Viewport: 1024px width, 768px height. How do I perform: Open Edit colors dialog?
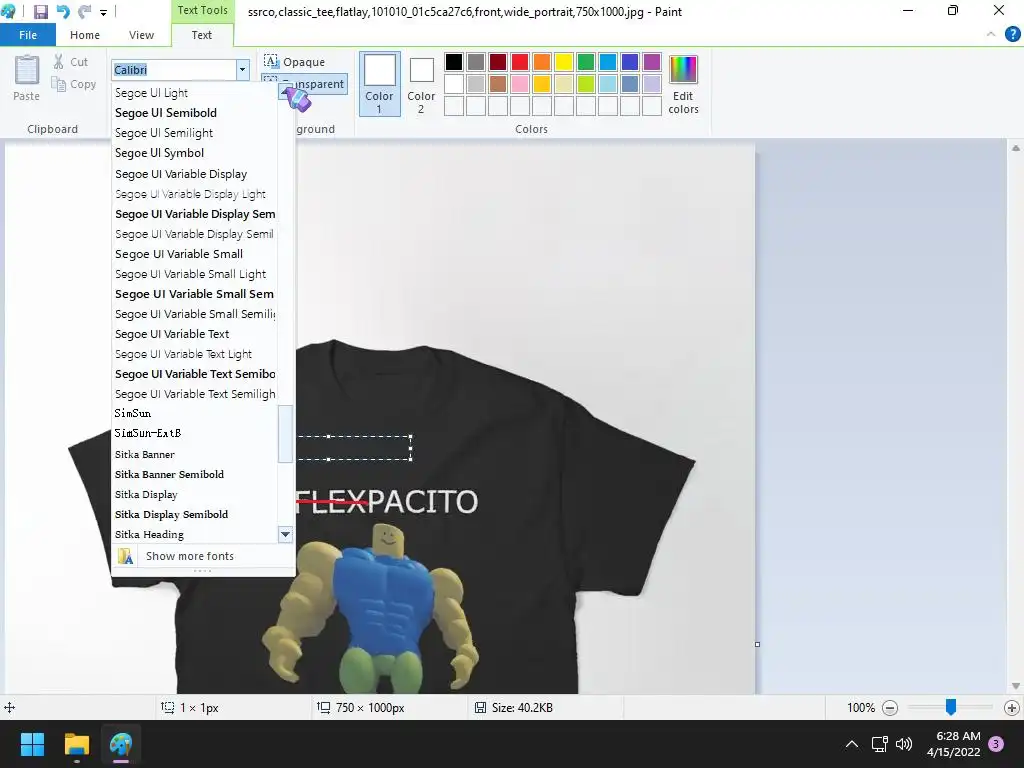[683, 84]
